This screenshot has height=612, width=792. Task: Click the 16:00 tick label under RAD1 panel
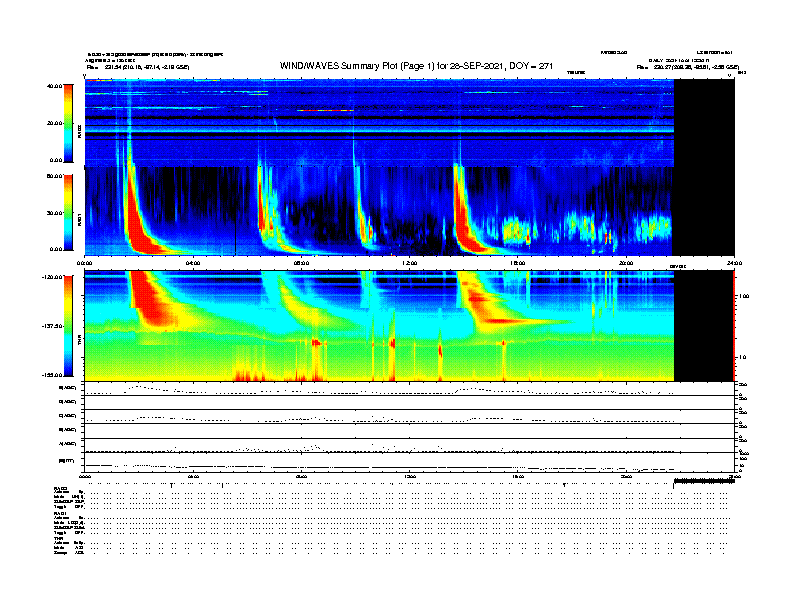point(518,263)
